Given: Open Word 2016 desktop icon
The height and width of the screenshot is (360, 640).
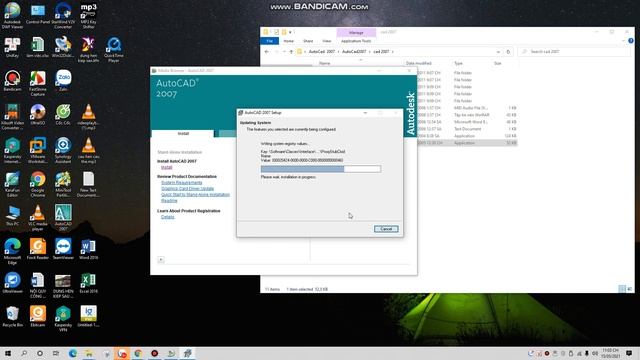Looking at the screenshot, I should (89, 249).
